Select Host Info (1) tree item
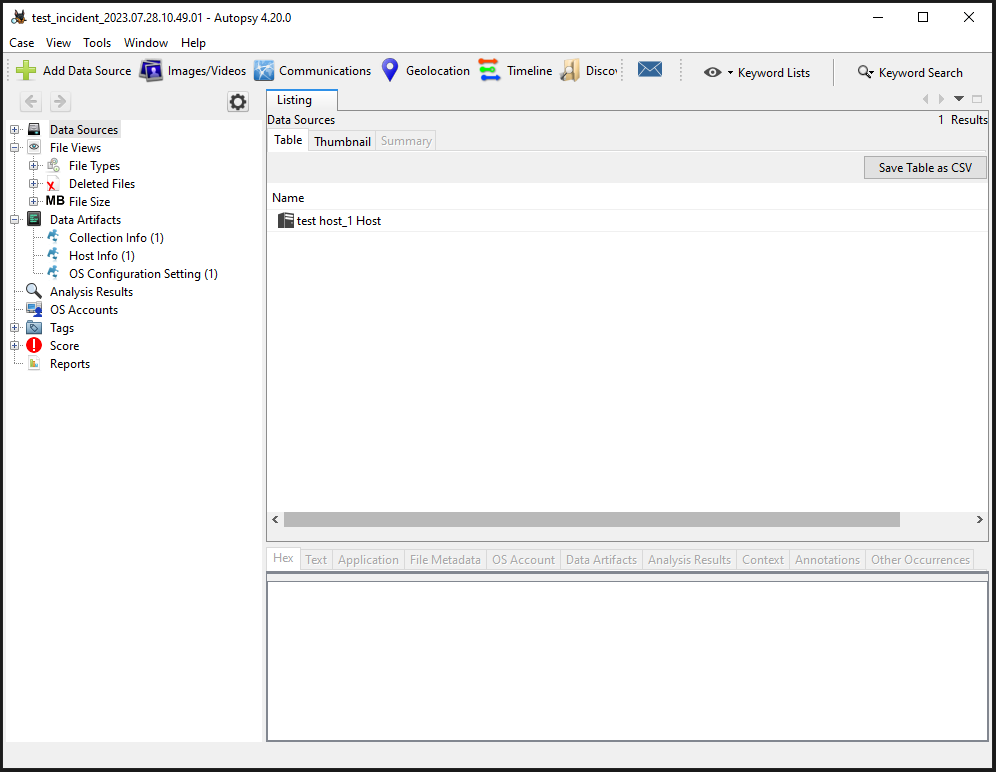 coord(102,255)
